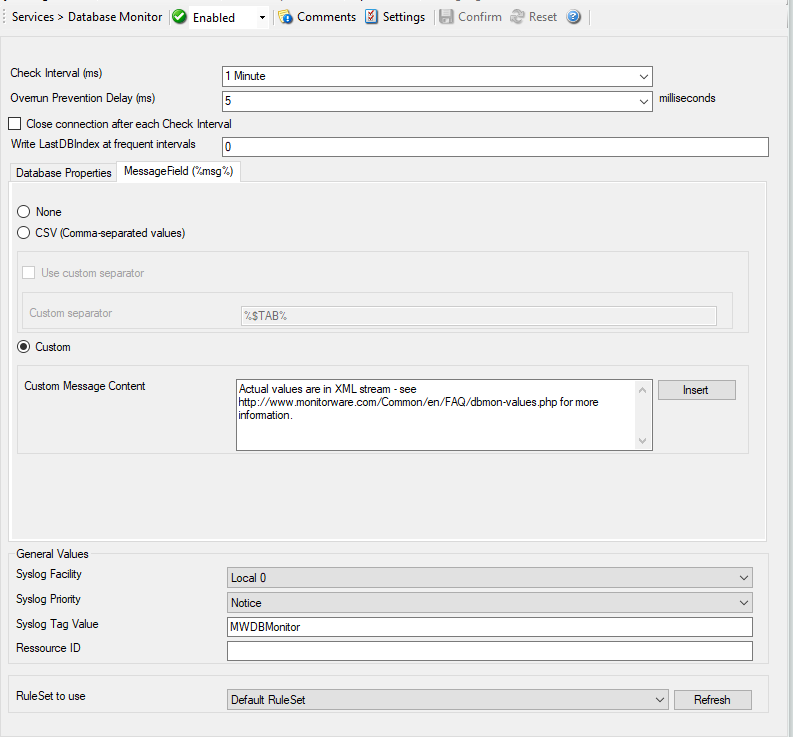793x737 pixels.
Task: Open the RuleSet to use dropdown
Action: (x=658, y=700)
